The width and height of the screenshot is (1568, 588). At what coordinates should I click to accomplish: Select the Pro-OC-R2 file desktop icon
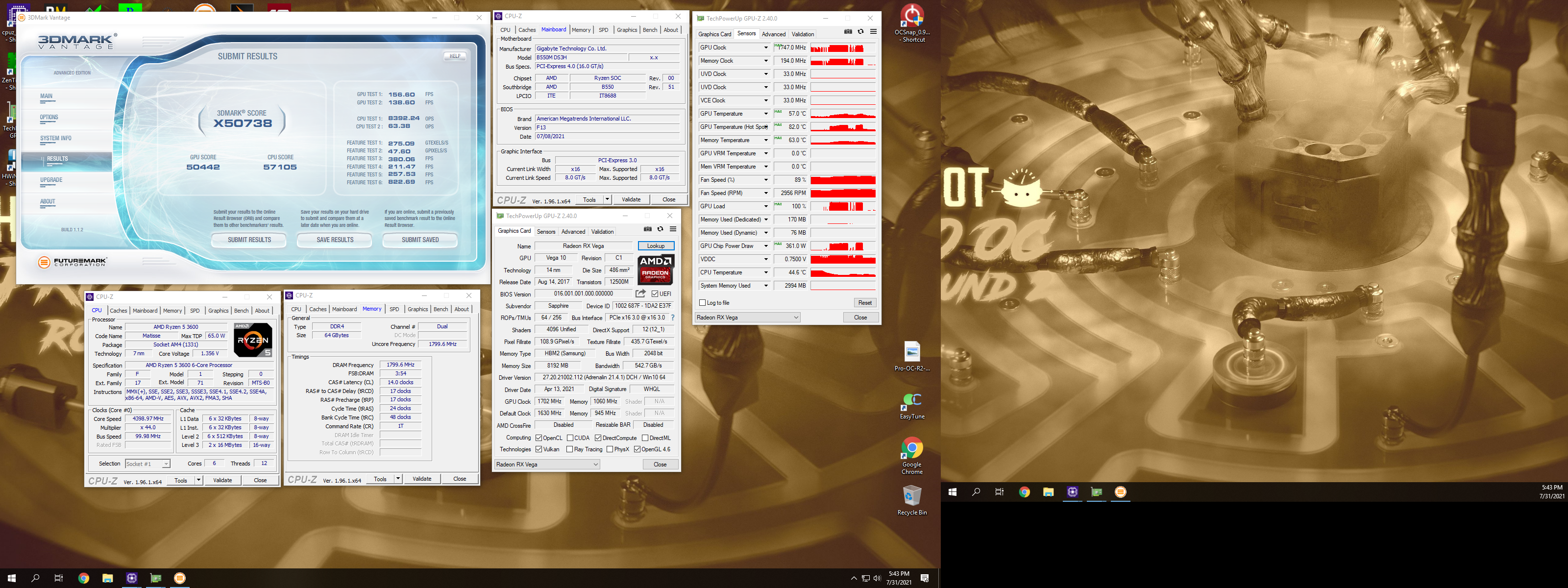912,356
